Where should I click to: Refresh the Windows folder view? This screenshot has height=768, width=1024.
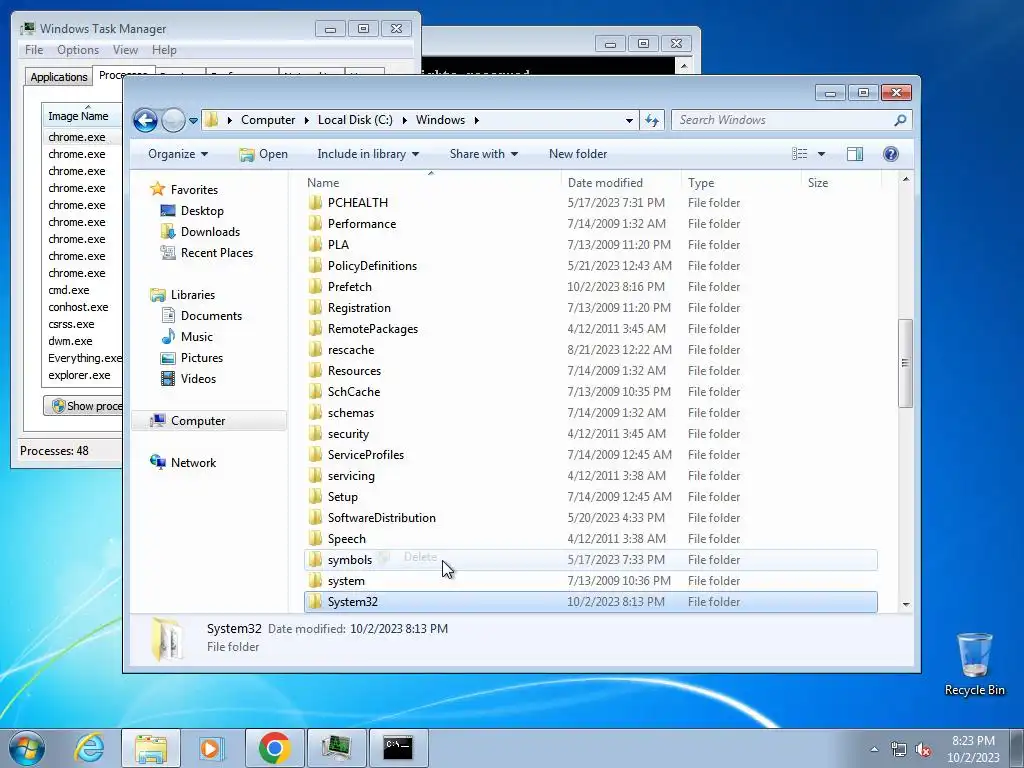pos(652,120)
